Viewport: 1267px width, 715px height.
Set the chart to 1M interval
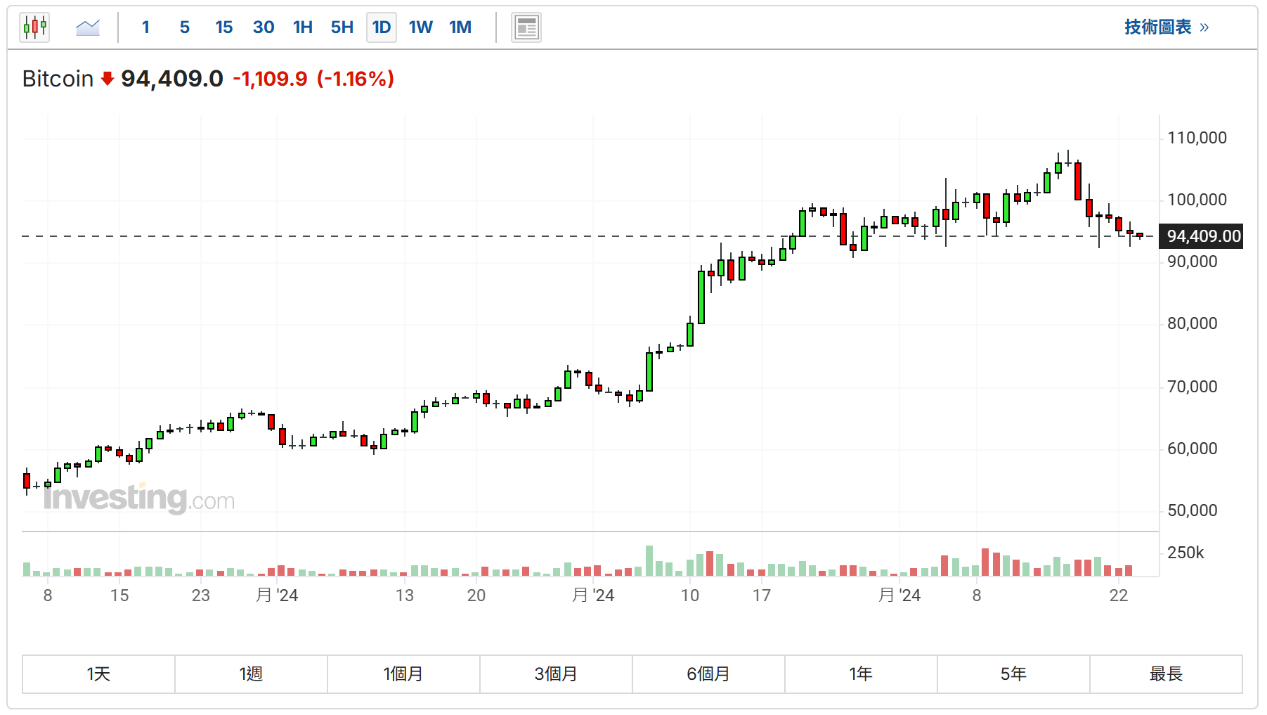pos(460,27)
